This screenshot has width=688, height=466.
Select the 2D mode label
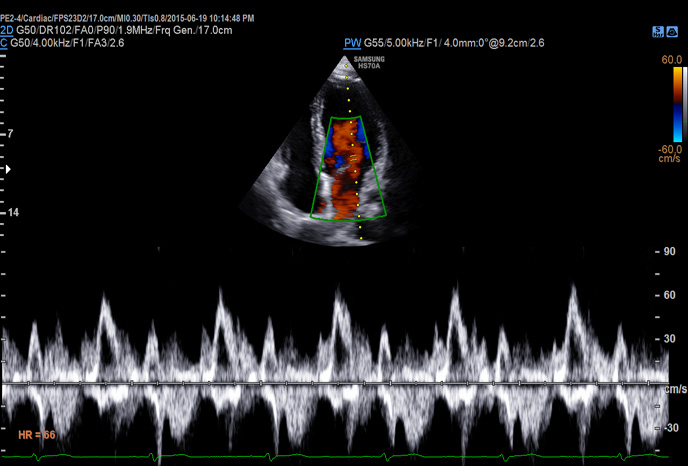tap(7, 30)
